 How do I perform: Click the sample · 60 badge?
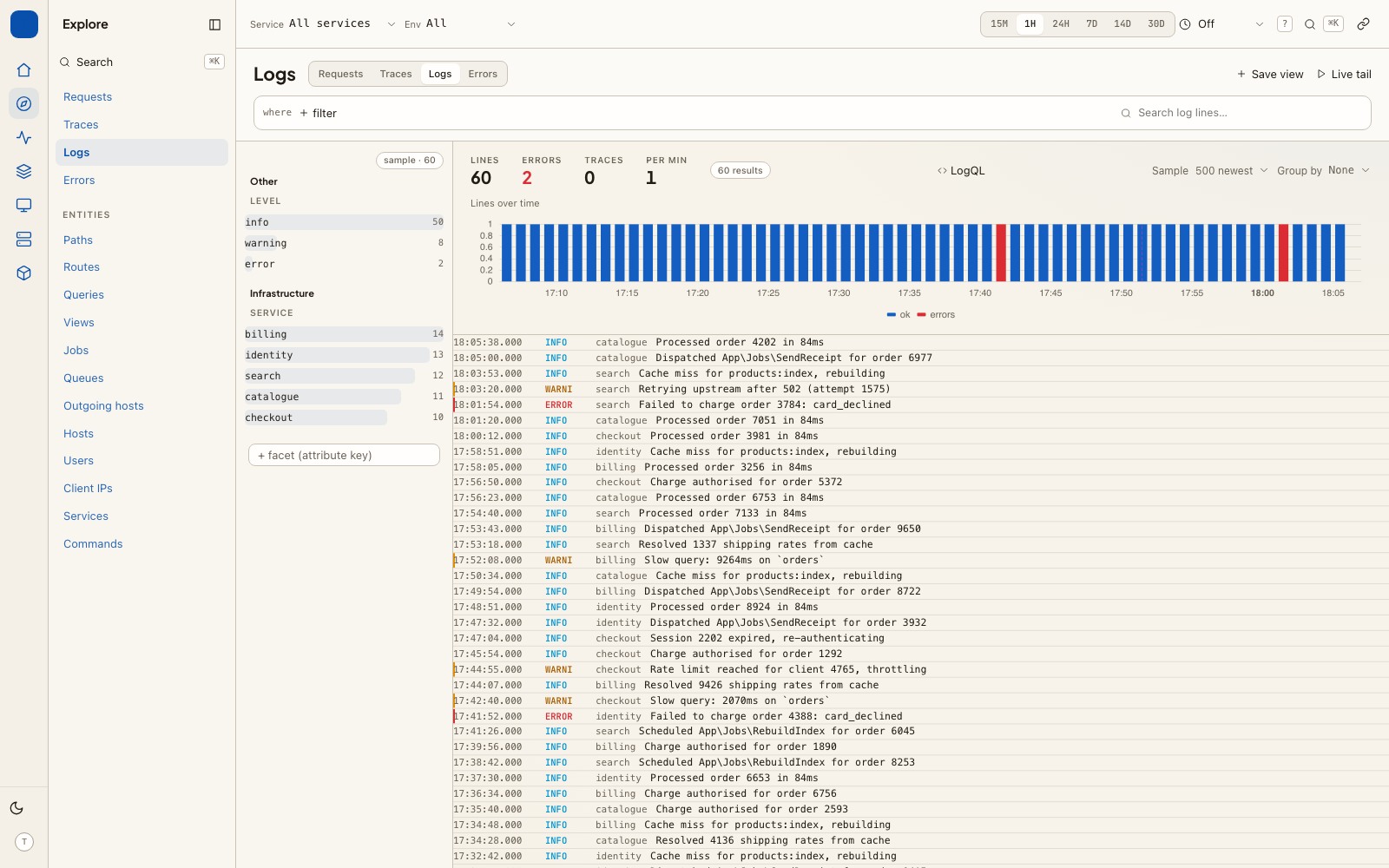point(410,161)
